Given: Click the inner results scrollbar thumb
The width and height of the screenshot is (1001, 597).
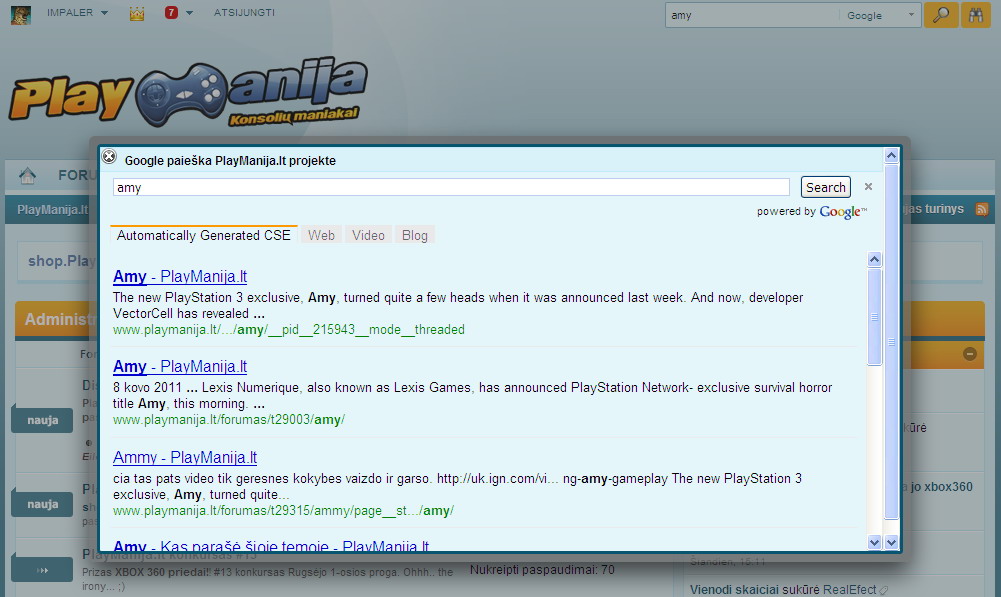Looking at the screenshot, I should [x=875, y=317].
